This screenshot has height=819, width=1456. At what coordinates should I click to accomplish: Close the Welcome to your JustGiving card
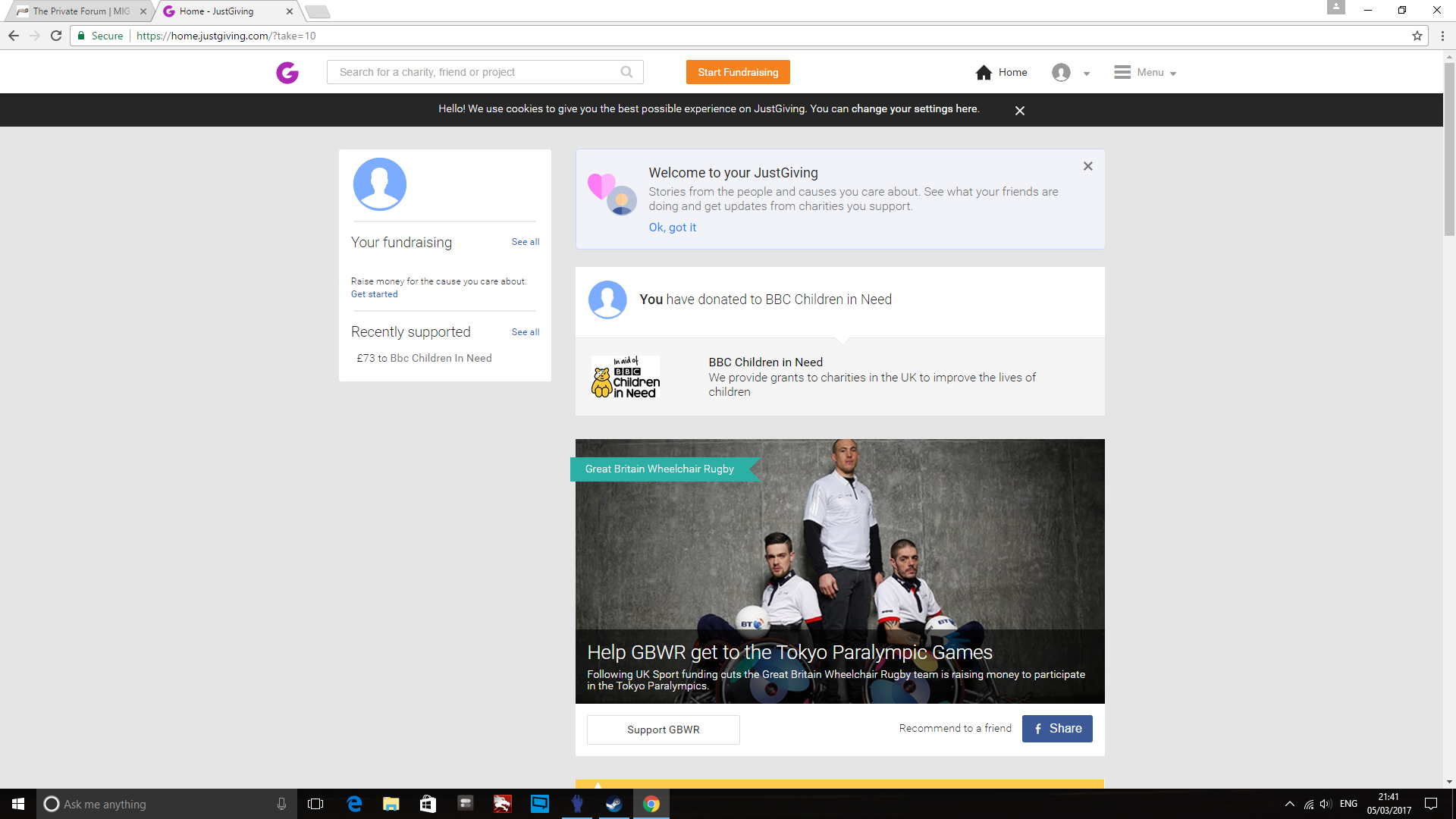pos(1088,166)
